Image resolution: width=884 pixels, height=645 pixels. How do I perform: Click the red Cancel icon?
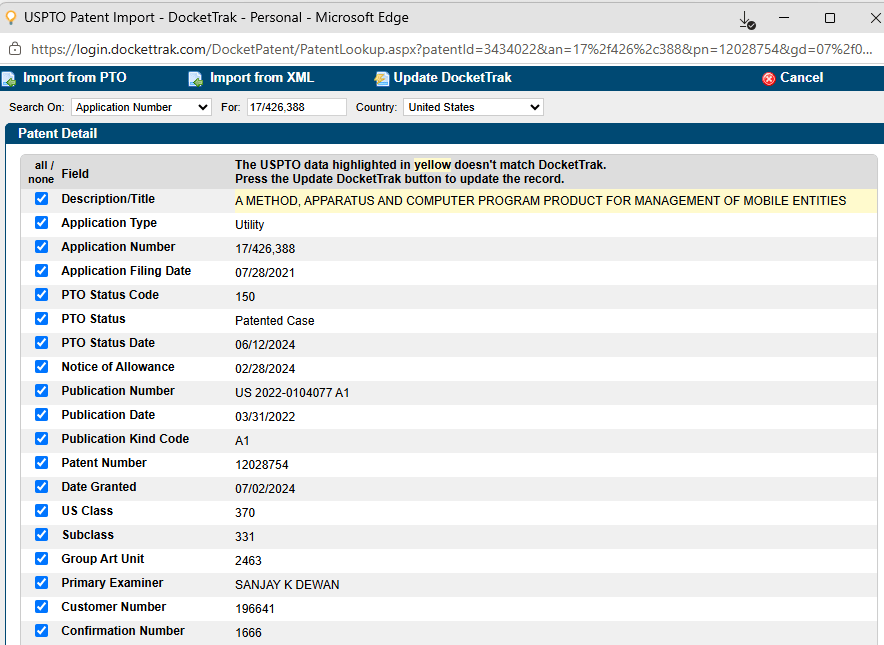pos(768,79)
